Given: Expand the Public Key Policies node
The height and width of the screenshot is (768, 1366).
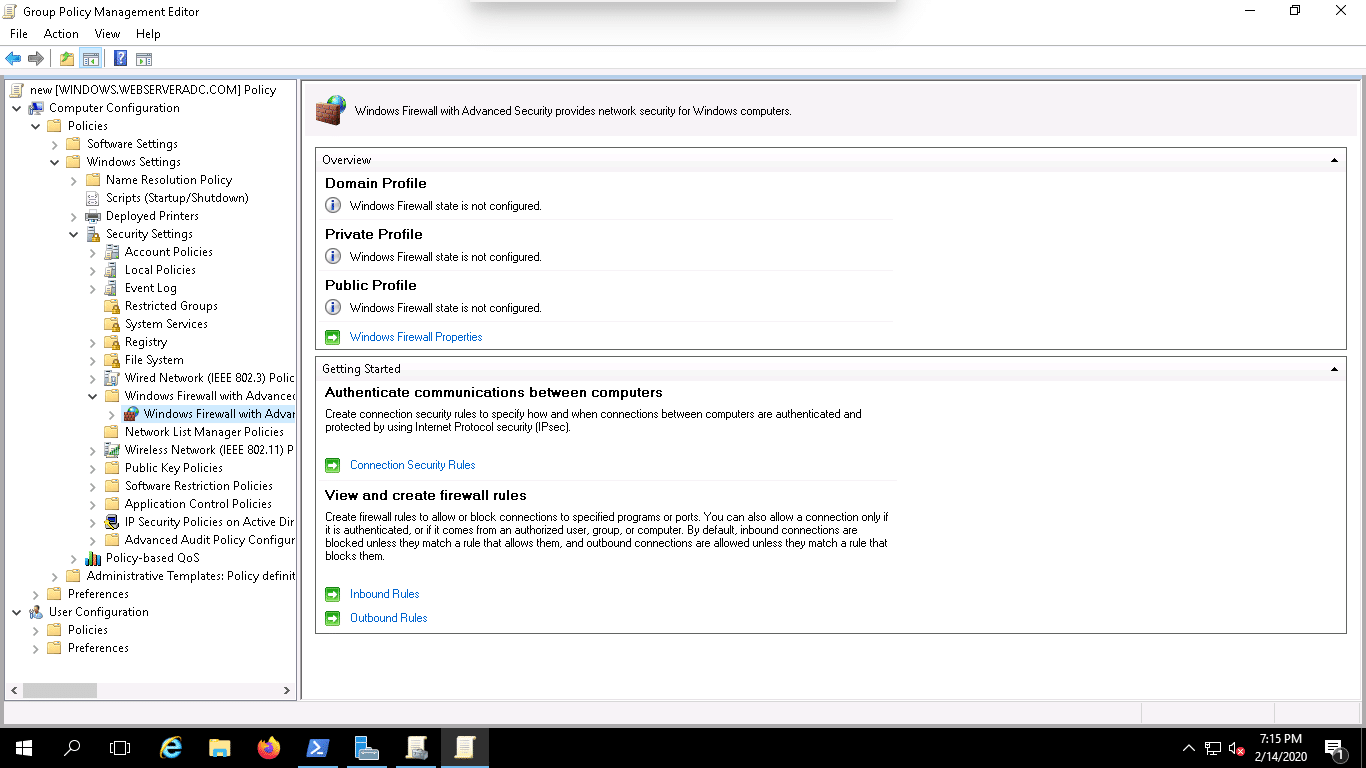Looking at the screenshot, I should click(93, 468).
